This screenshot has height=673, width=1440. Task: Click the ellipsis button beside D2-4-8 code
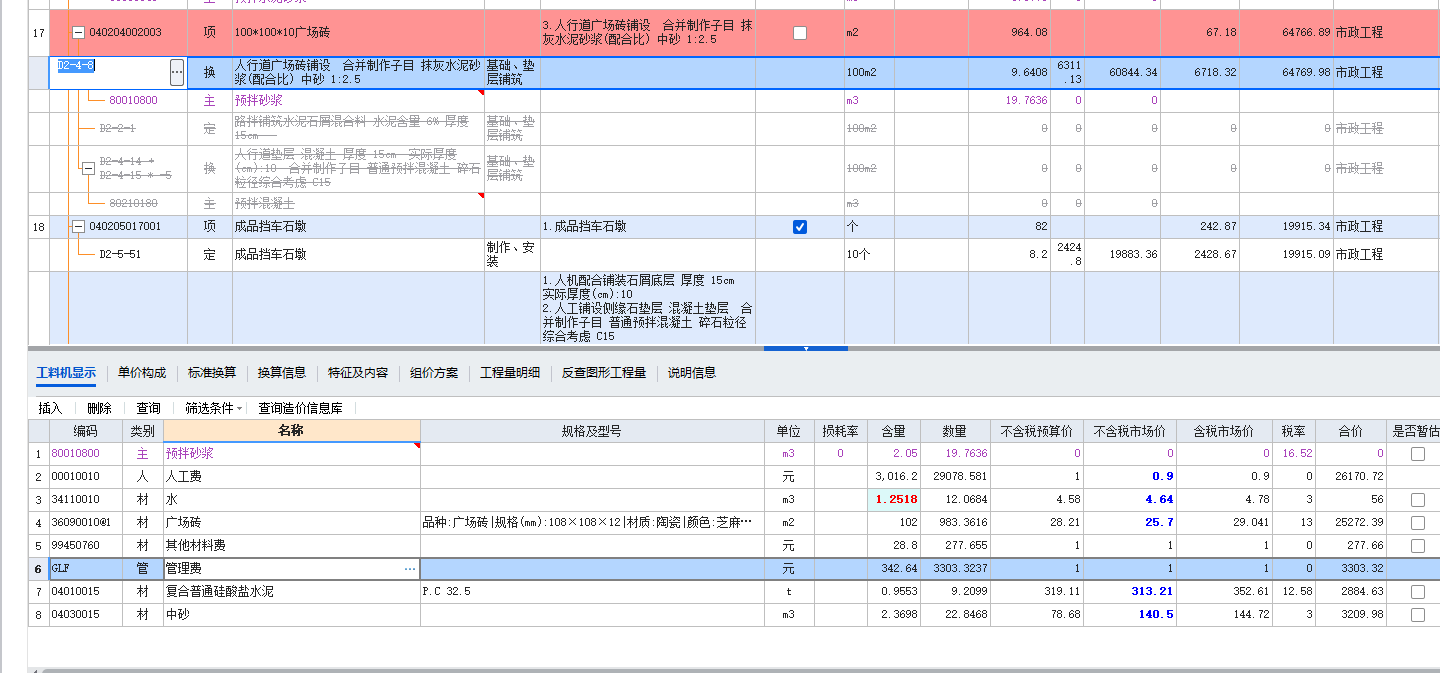177,72
